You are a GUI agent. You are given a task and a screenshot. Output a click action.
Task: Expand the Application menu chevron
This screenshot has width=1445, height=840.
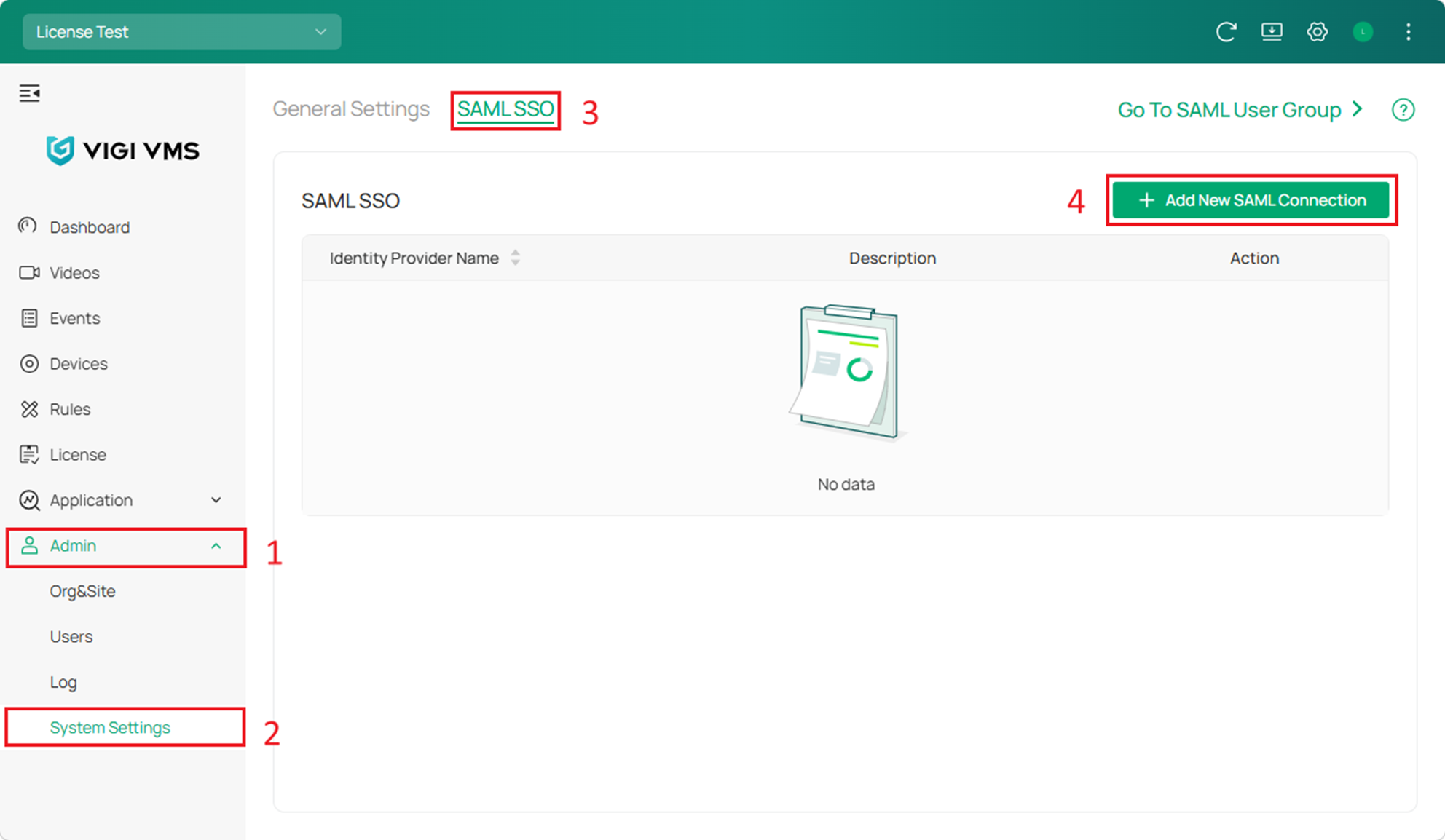click(x=216, y=500)
